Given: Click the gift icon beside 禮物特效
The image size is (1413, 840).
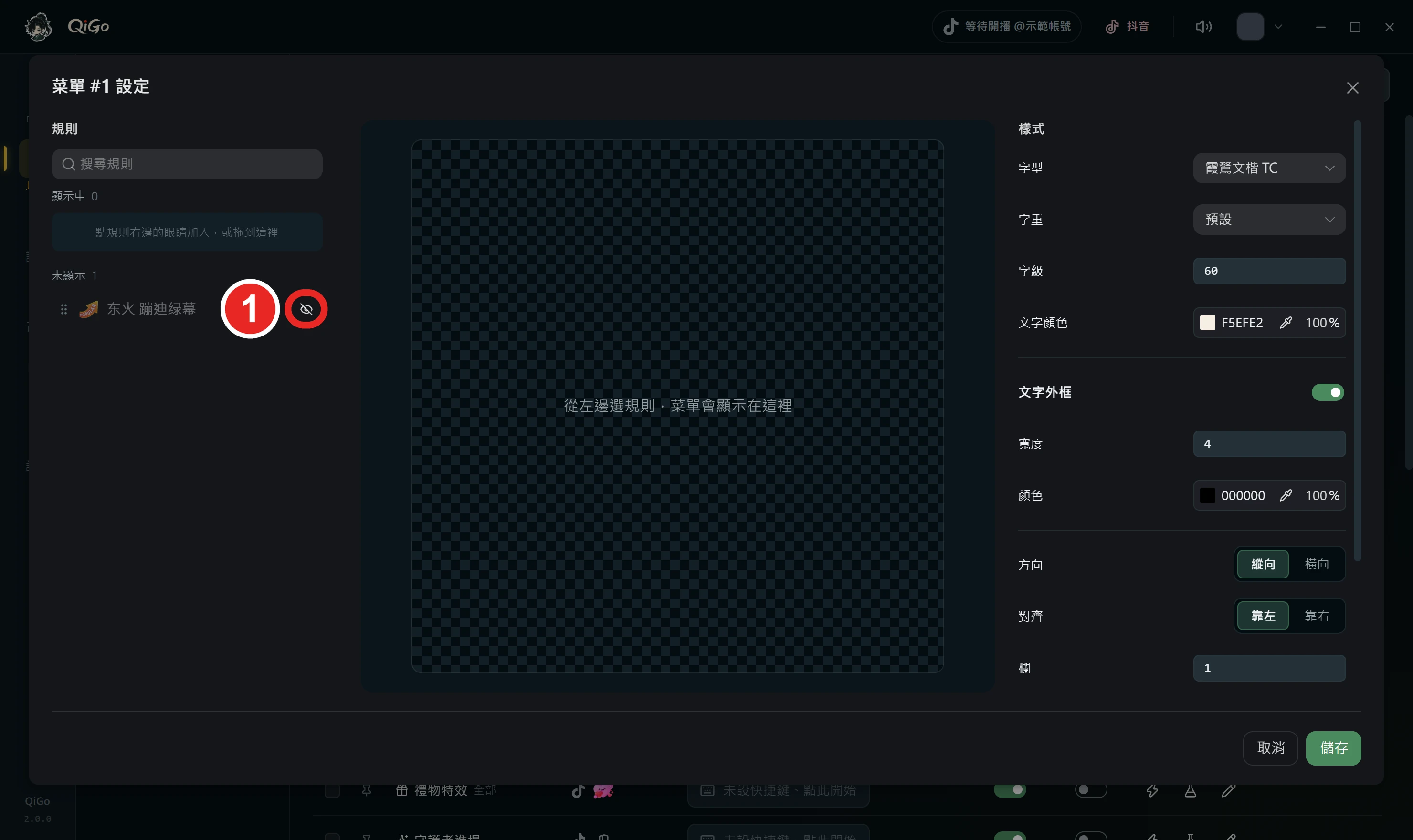Looking at the screenshot, I should [x=401, y=790].
